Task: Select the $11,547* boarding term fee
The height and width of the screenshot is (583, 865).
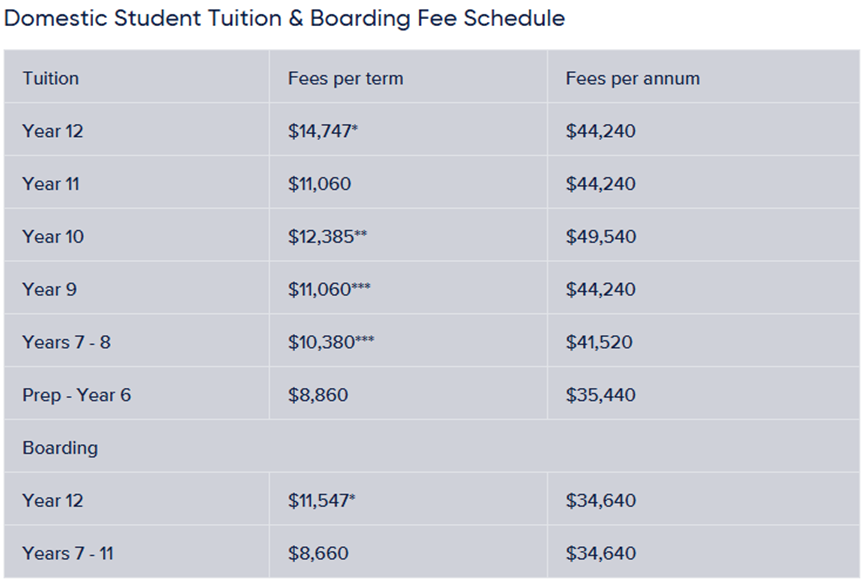Action: pyautogui.click(x=322, y=500)
